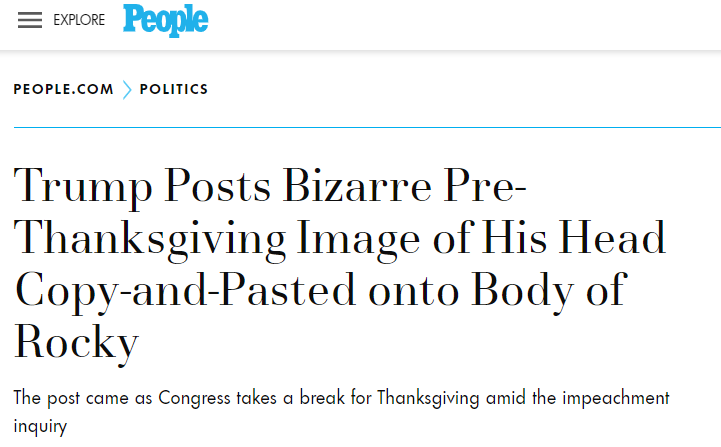Click the word "Posts" in the headline
Image resolution: width=721 pixels, height=447 pixels.
pyautogui.click(x=223, y=187)
